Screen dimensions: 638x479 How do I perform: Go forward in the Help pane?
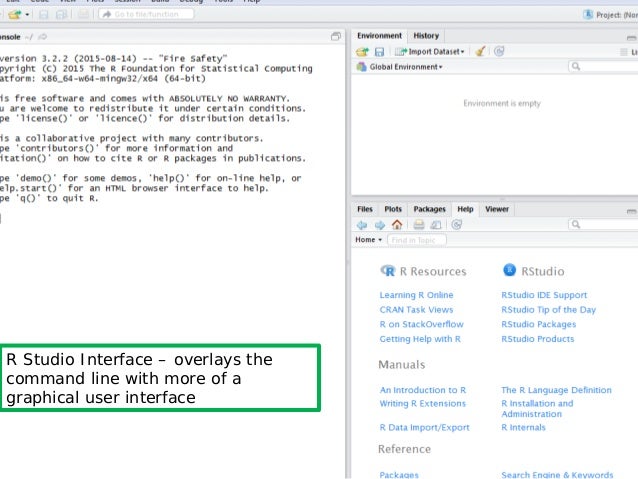point(380,225)
